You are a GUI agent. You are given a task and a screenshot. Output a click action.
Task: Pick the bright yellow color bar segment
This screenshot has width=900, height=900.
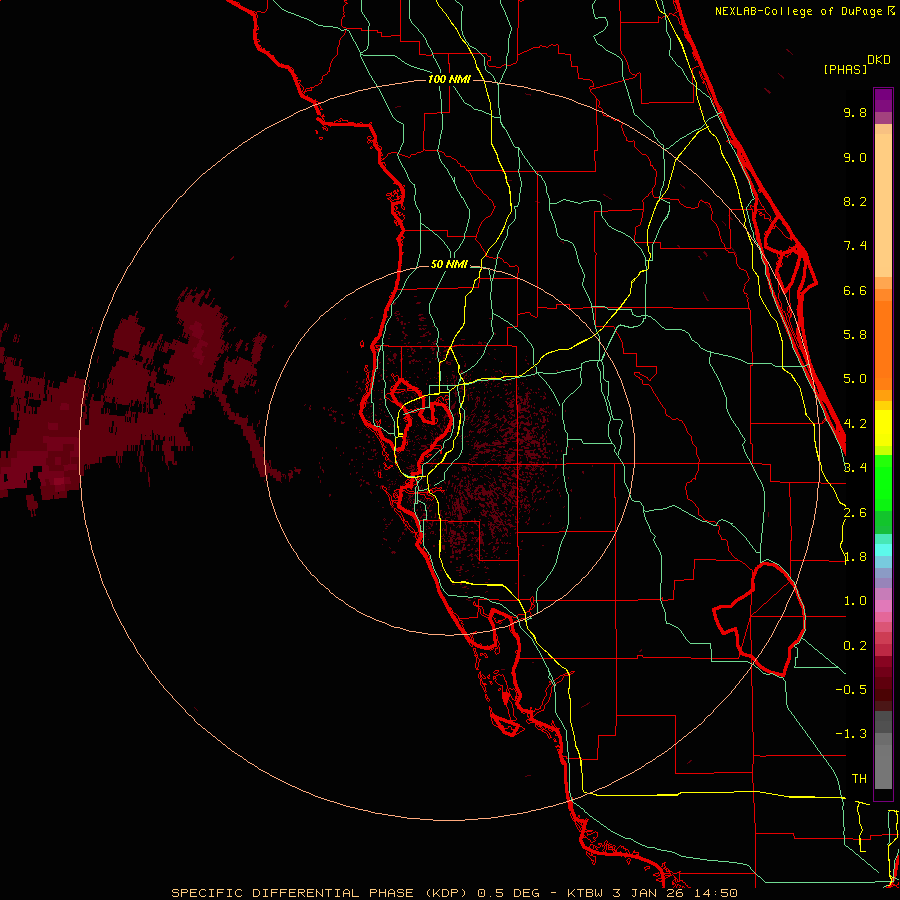pos(883,428)
